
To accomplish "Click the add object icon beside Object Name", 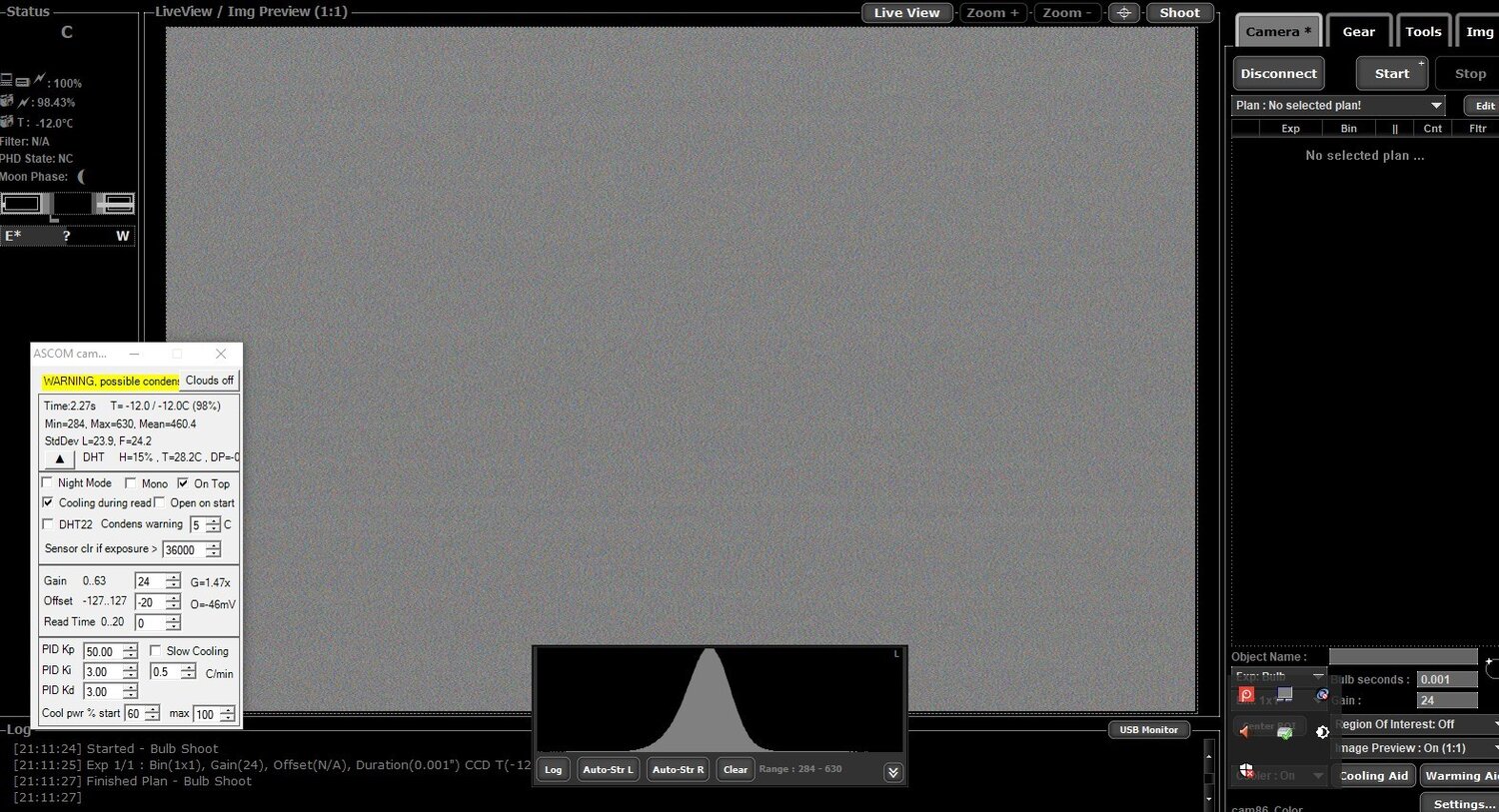I will click(x=1492, y=665).
